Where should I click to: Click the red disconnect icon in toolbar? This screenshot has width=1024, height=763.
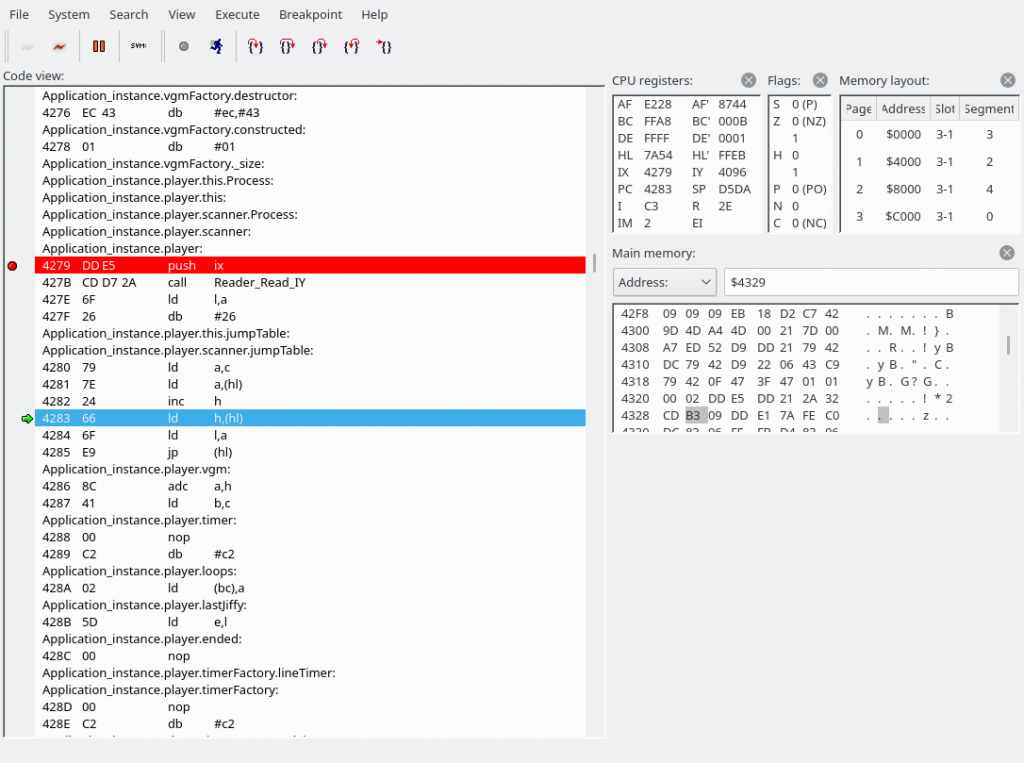pos(59,46)
